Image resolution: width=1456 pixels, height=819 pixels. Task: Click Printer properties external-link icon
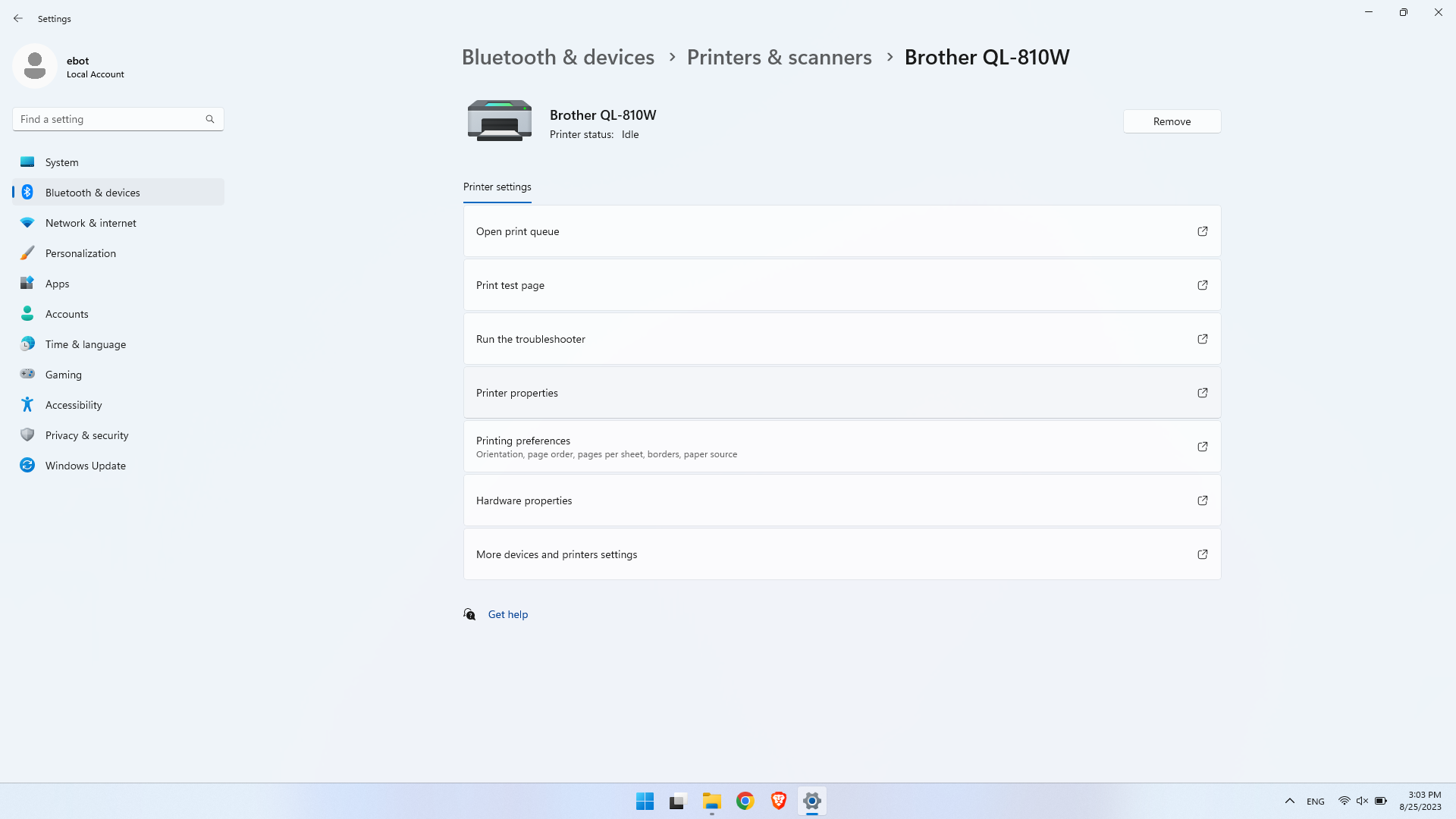tap(1202, 393)
